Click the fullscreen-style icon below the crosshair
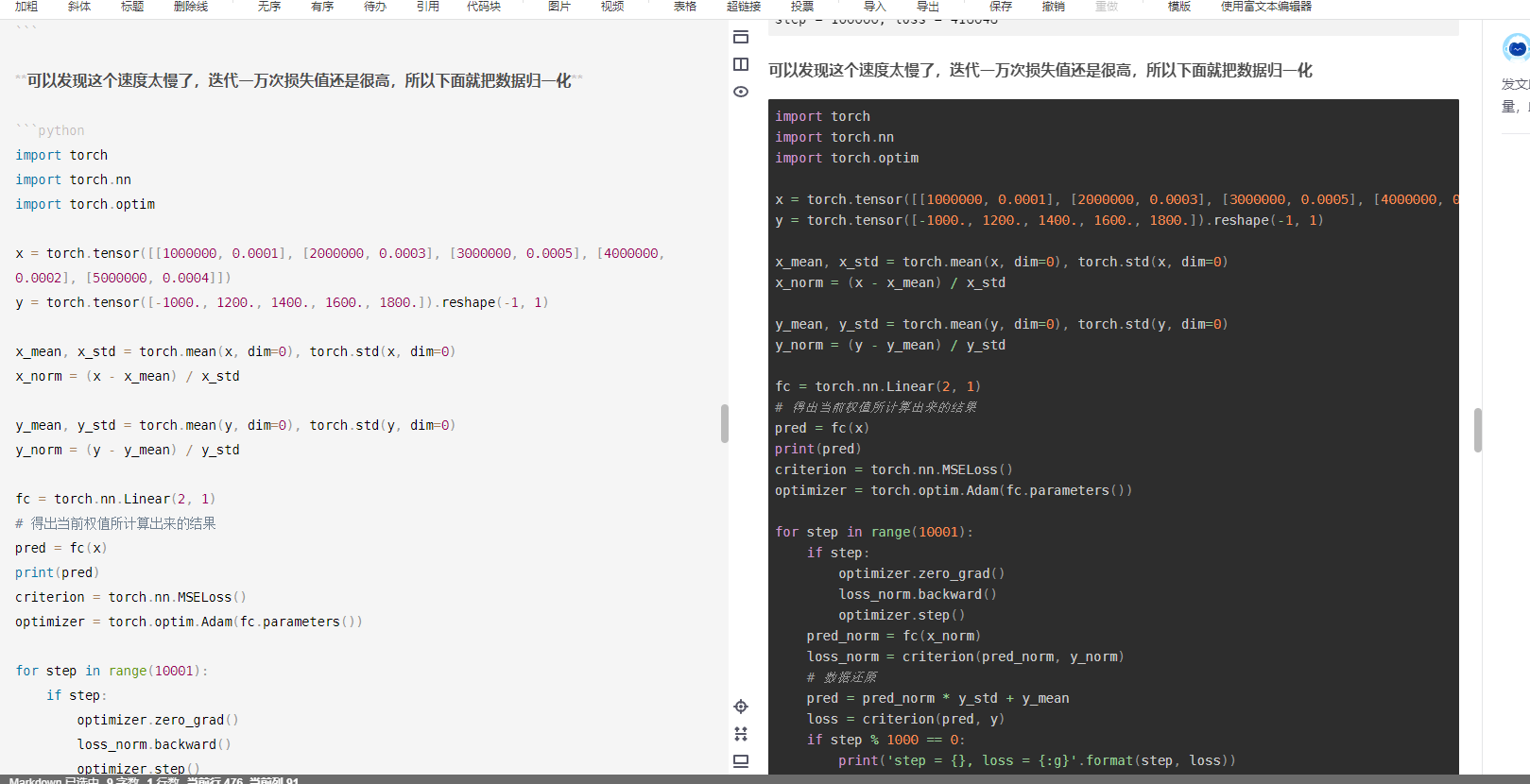Viewport: 1530px width, 784px height. pos(741,734)
